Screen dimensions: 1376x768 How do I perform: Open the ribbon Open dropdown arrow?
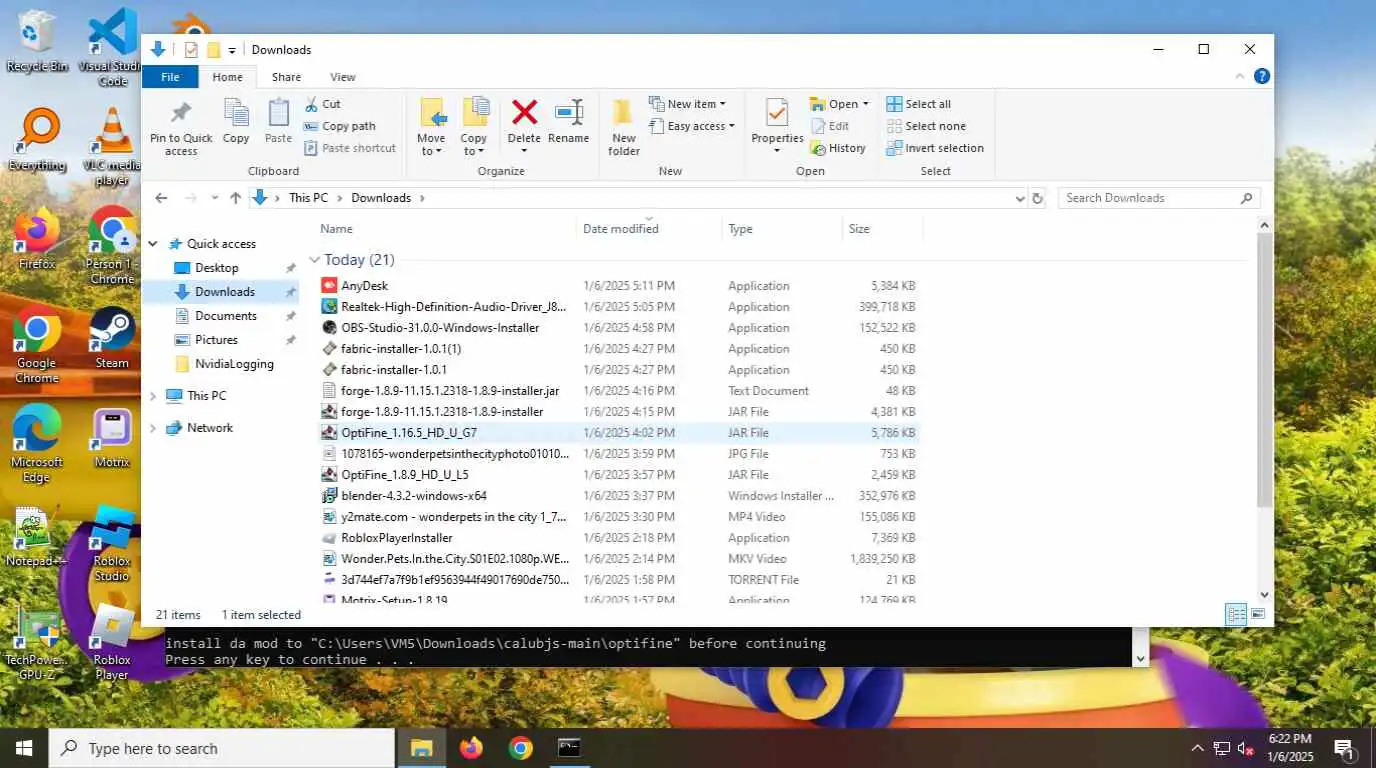tap(865, 104)
